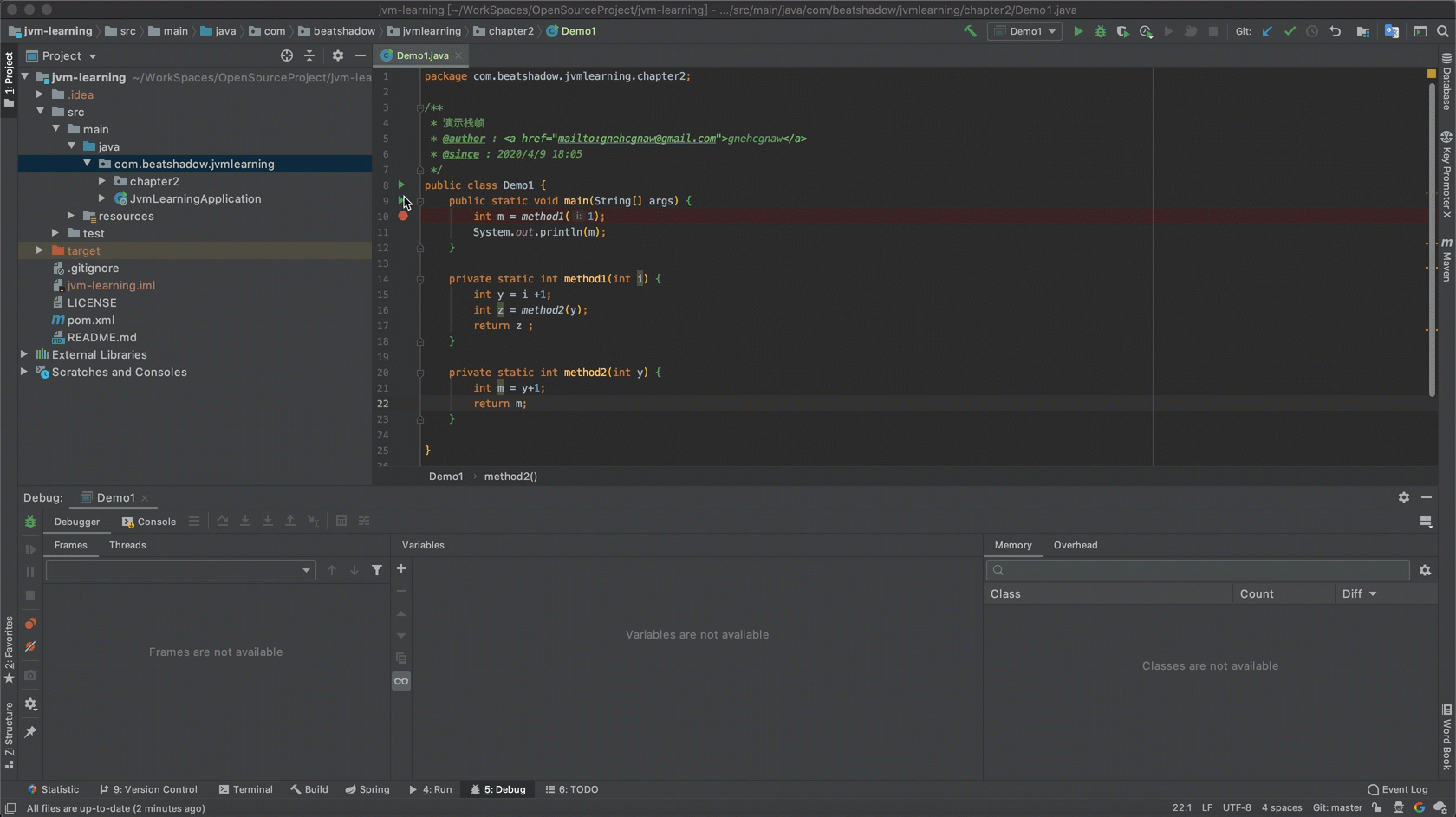
Task: Expand External Libraries
Action: tap(24, 354)
